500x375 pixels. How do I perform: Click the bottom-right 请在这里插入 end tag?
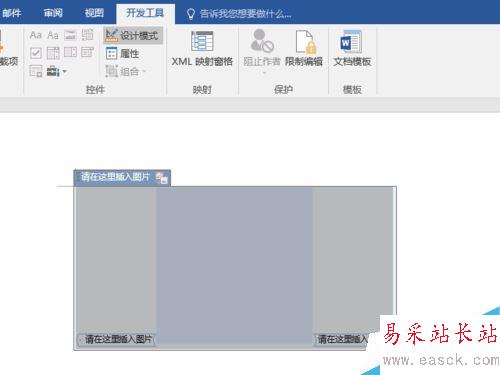[341, 340]
